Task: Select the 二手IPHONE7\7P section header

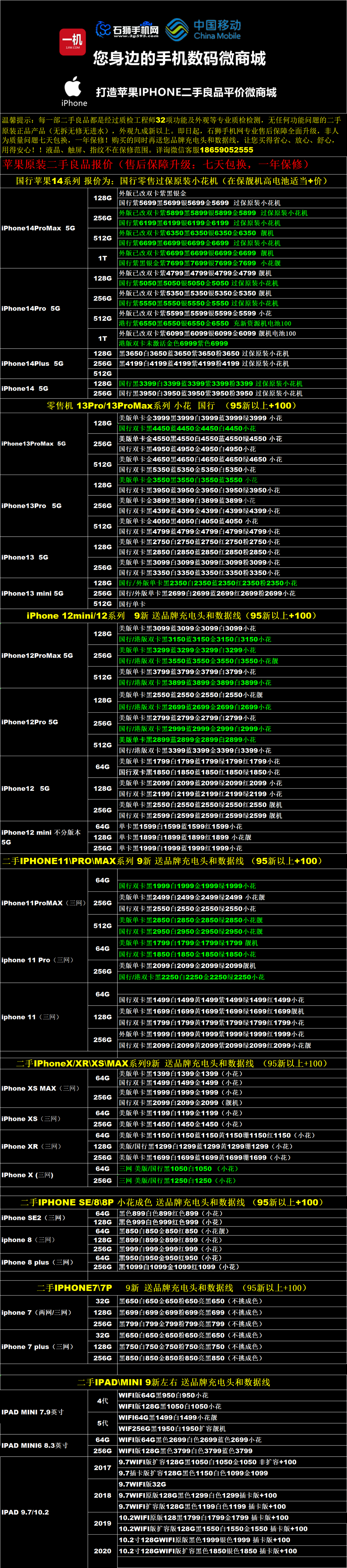Action: [x=174, y=1288]
